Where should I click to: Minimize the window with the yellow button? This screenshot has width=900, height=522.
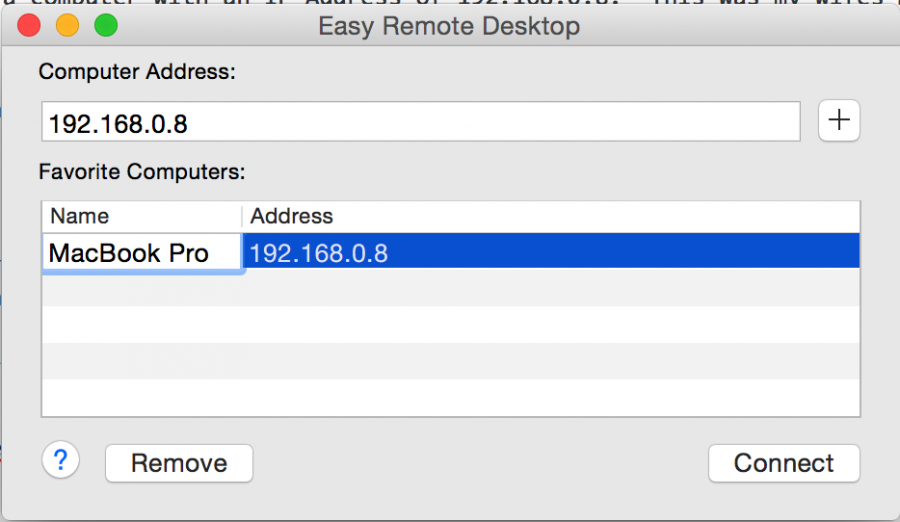point(67,25)
